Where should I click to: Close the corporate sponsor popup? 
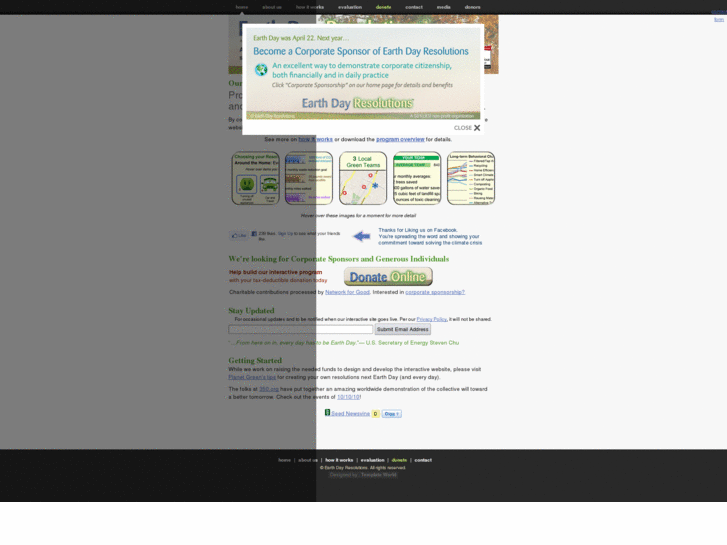[467, 128]
